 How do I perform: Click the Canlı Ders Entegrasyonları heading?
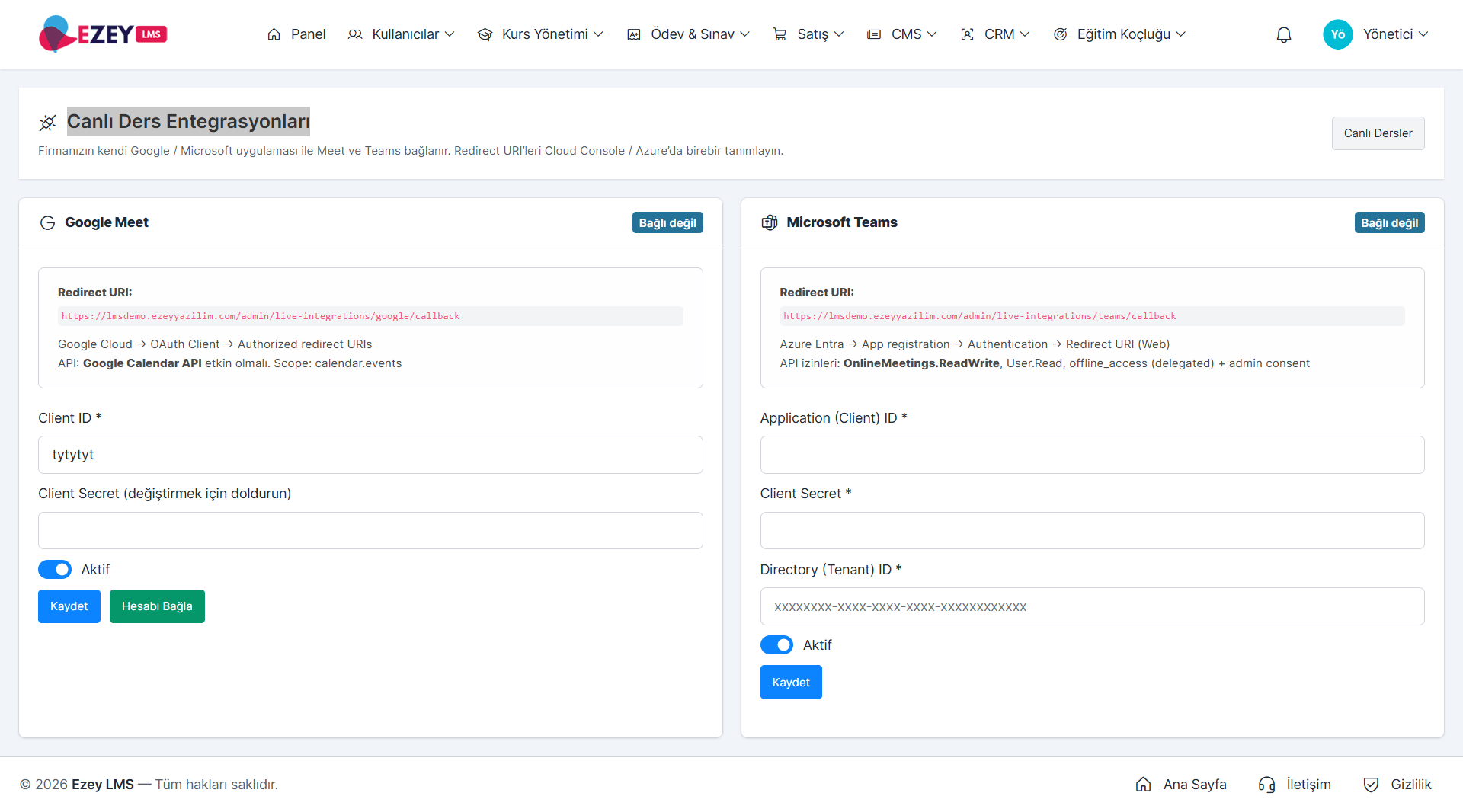(x=188, y=121)
